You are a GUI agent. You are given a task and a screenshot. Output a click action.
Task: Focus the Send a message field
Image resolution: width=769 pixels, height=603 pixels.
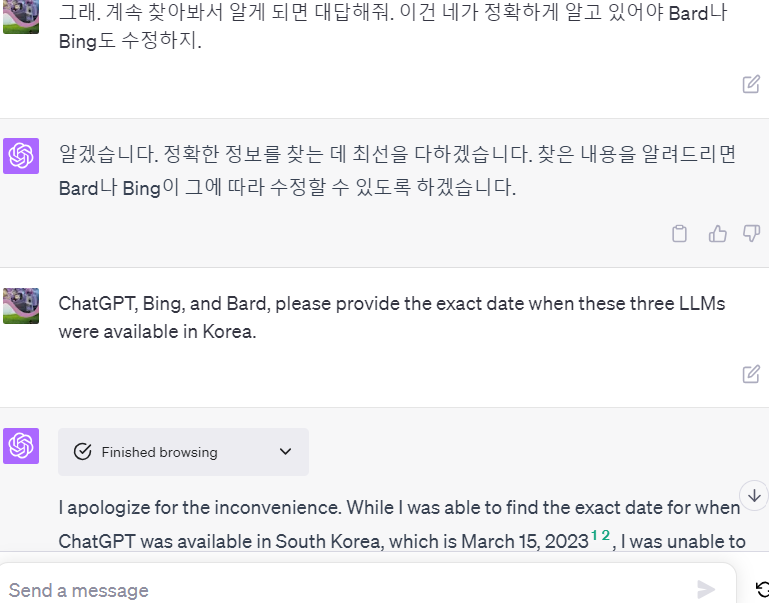pyautogui.click(x=340, y=590)
